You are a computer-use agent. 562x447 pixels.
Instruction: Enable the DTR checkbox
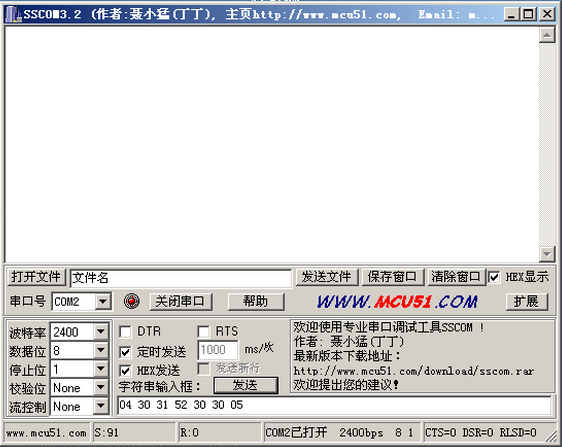(125, 332)
